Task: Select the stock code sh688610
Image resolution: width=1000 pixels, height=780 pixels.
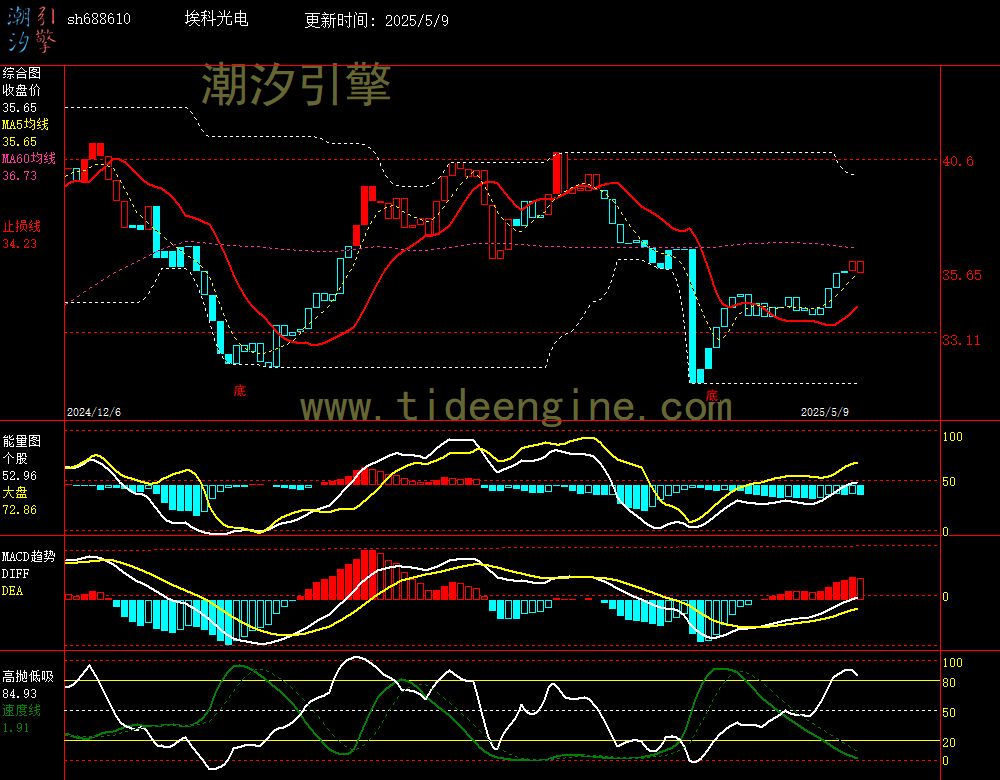Action: tap(99, 19)
